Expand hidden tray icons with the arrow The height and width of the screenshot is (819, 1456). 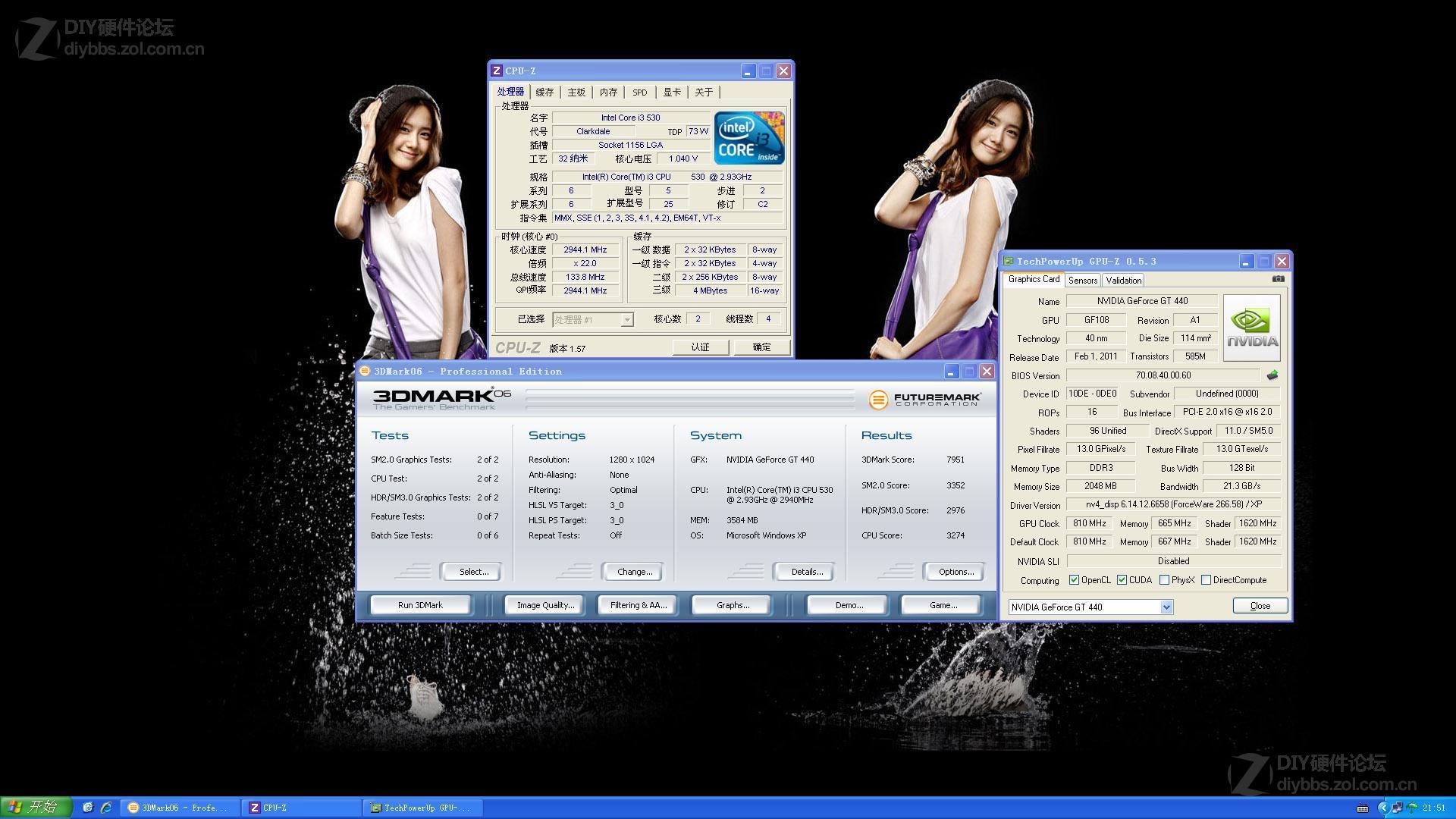click(x=1383, y=808)
